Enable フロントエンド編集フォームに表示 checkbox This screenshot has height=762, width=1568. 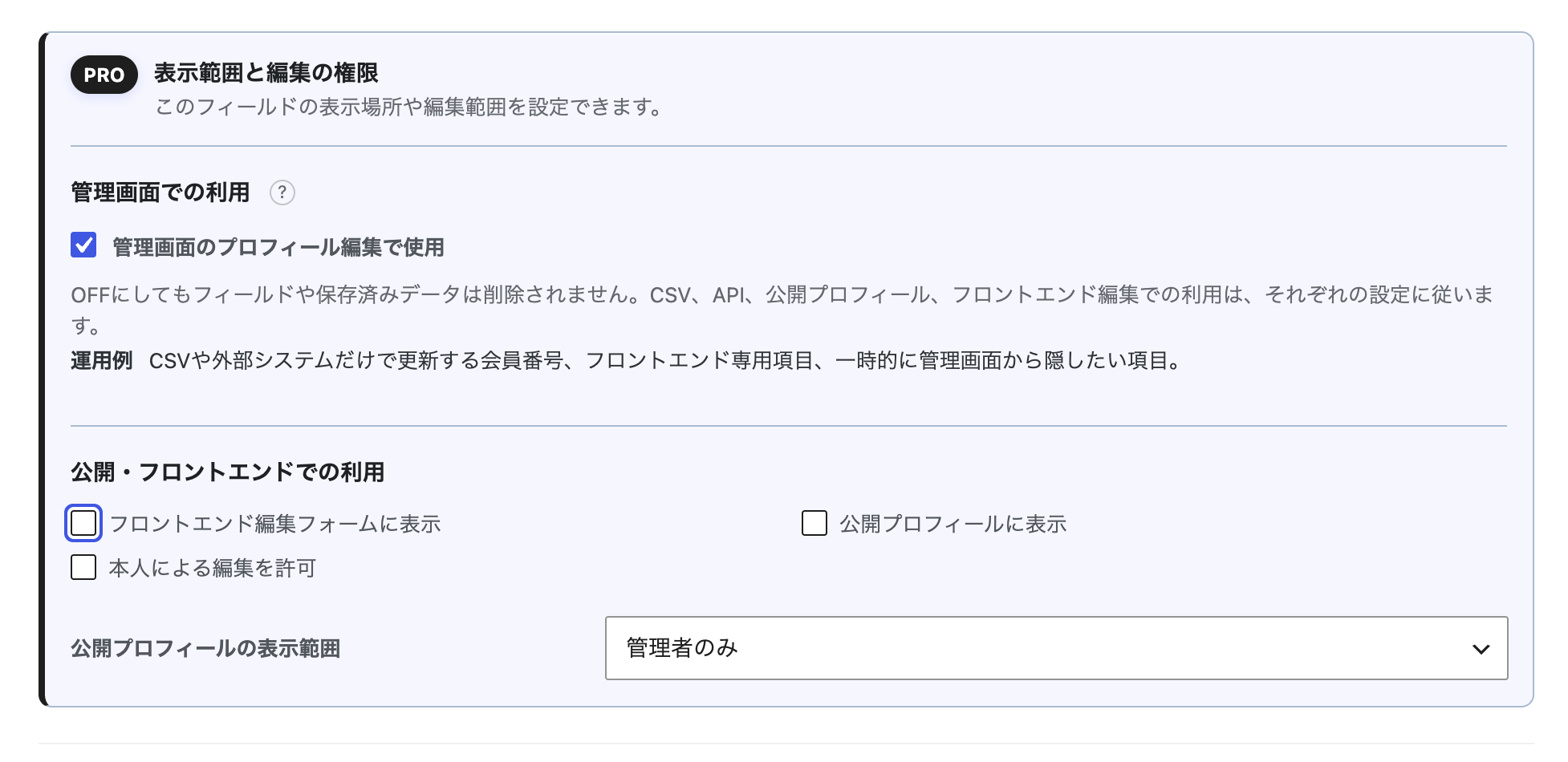coord(83,523)
